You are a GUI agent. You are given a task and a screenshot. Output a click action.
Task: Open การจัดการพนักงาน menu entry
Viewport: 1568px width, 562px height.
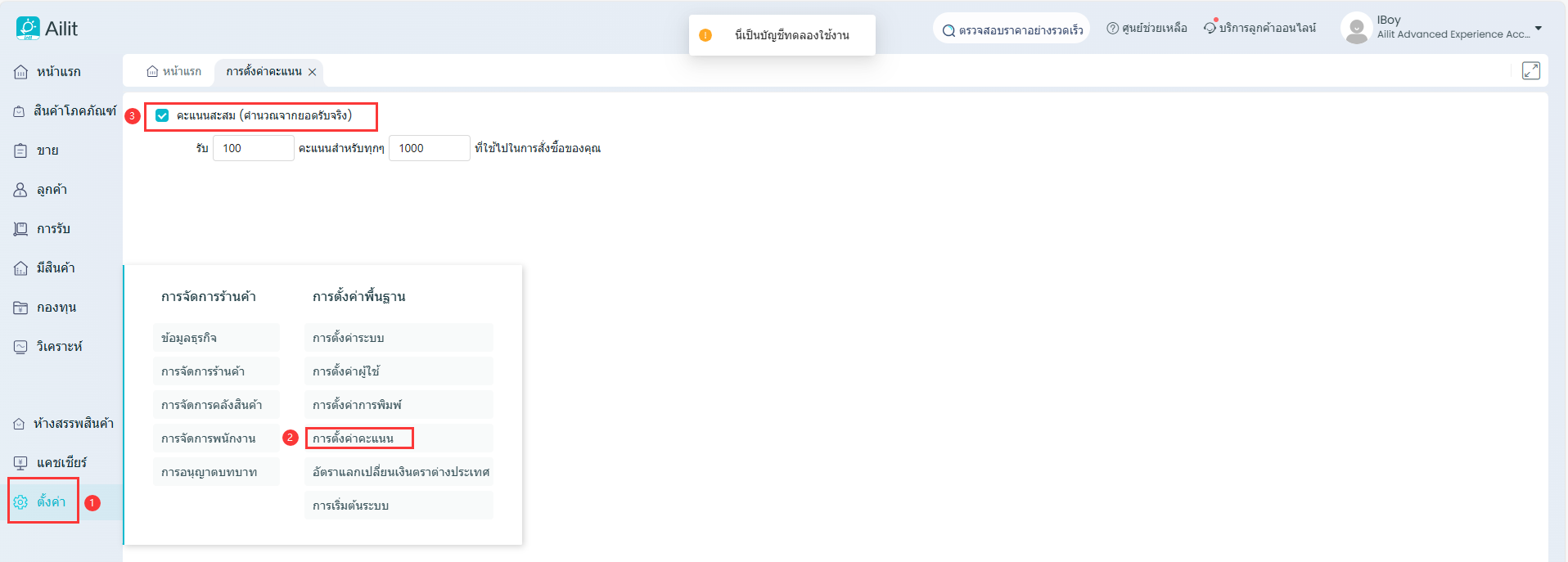tap(209, 438)
